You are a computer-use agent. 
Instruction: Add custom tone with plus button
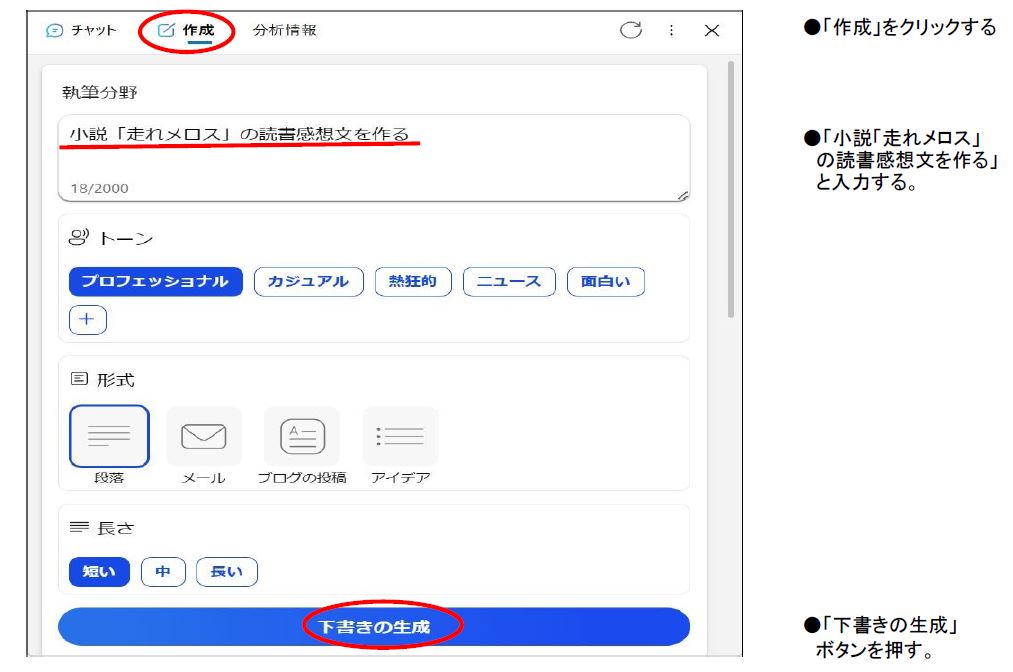(x=88, y=320)
